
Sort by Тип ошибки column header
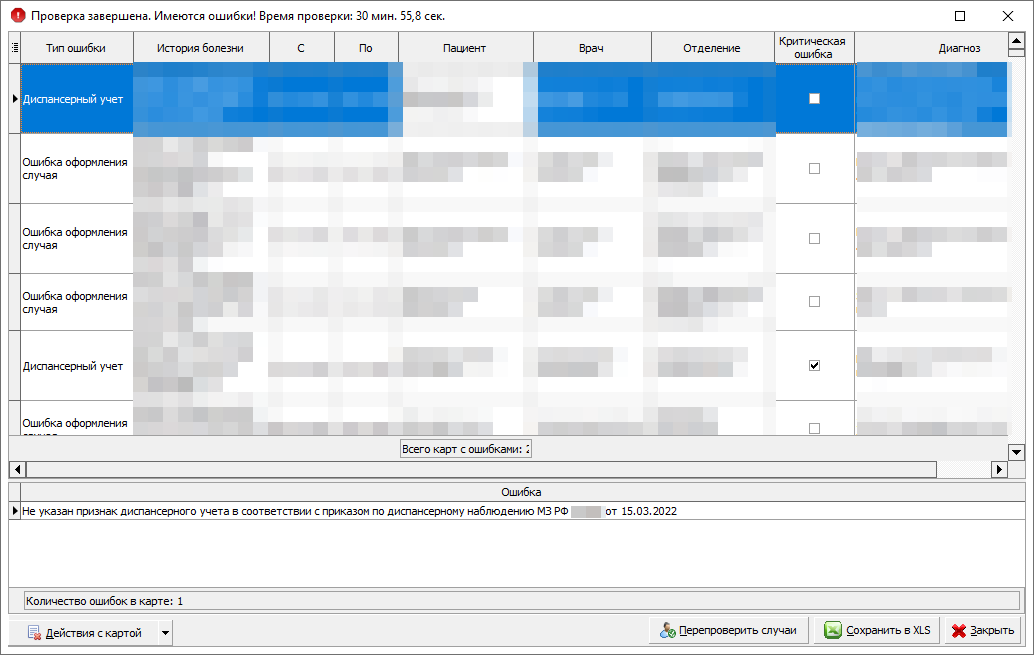pos(76,48)
